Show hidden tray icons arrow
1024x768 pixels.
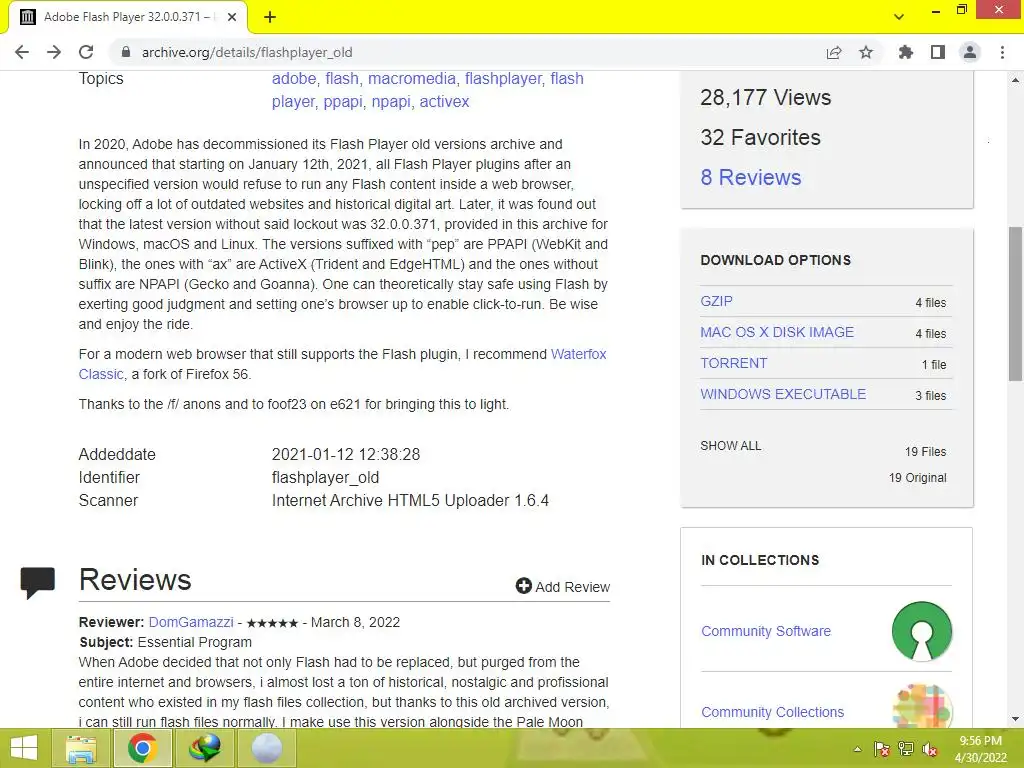click(857, 749)
